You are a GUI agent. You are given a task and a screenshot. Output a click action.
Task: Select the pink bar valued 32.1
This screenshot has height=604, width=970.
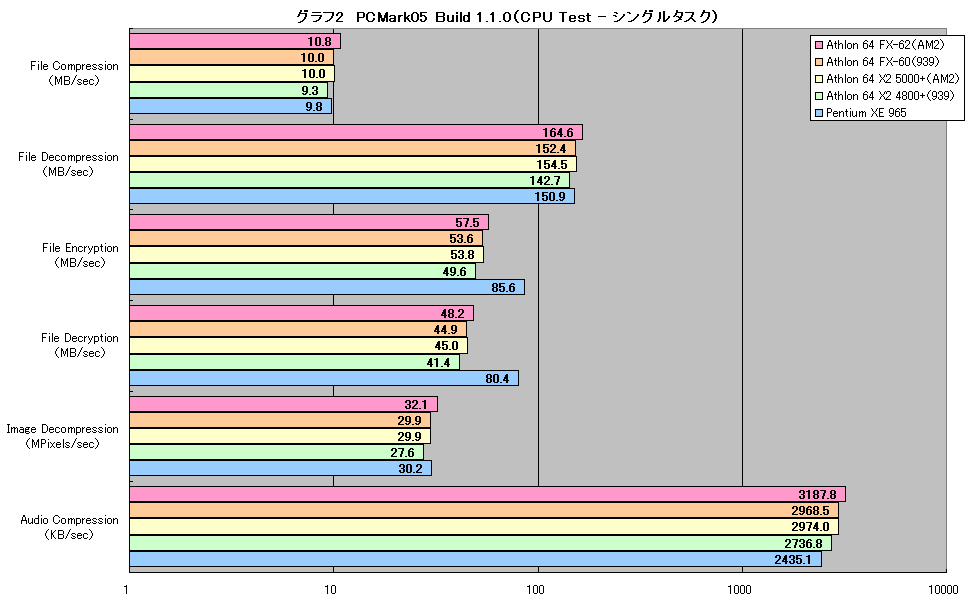(x=283, y=405)
